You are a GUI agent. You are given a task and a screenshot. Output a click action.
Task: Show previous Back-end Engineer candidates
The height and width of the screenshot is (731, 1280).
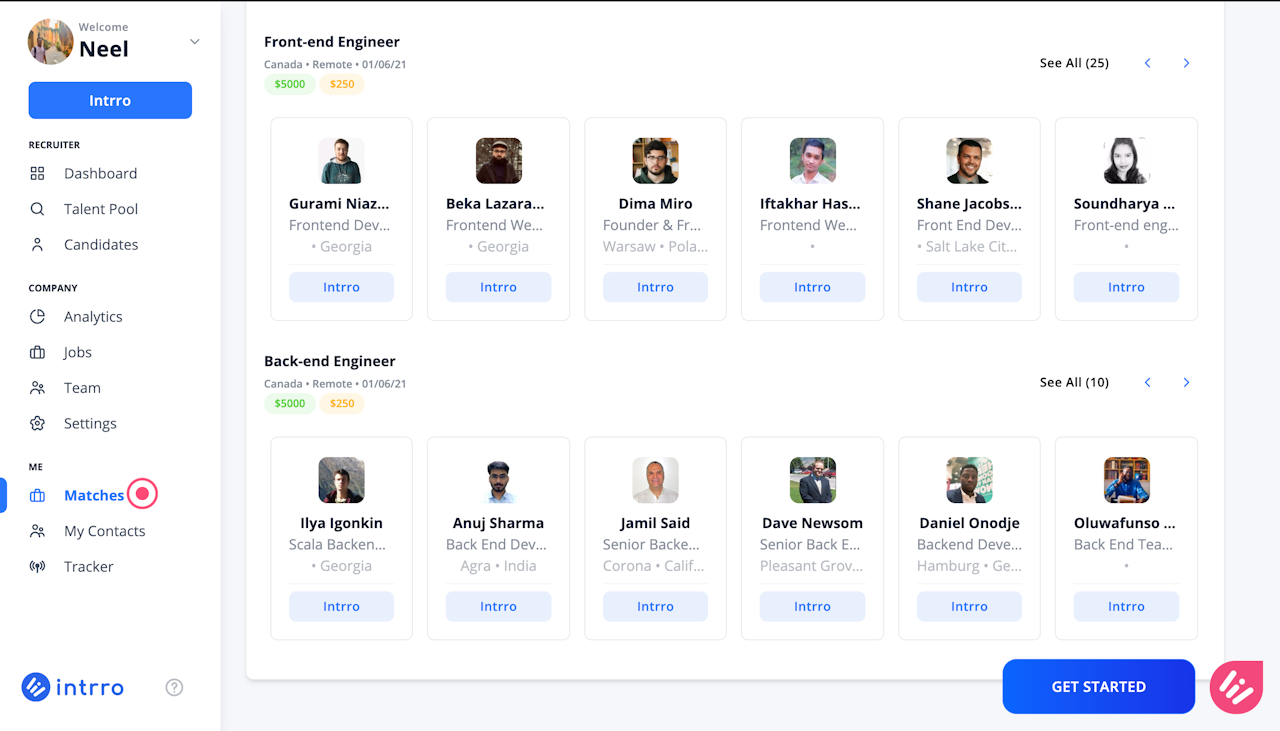point(1148,383)
